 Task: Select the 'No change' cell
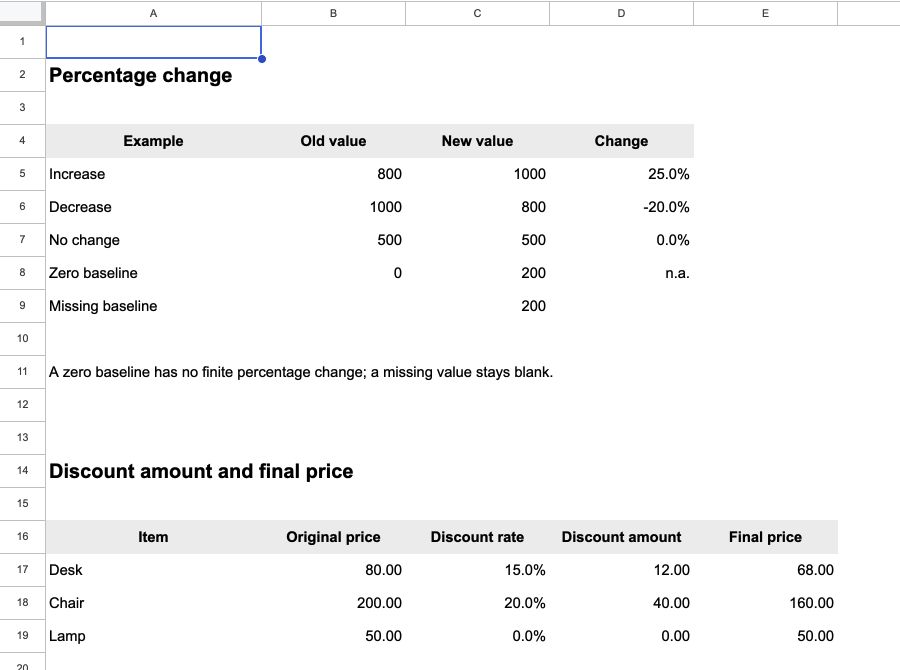pos(153,240)
